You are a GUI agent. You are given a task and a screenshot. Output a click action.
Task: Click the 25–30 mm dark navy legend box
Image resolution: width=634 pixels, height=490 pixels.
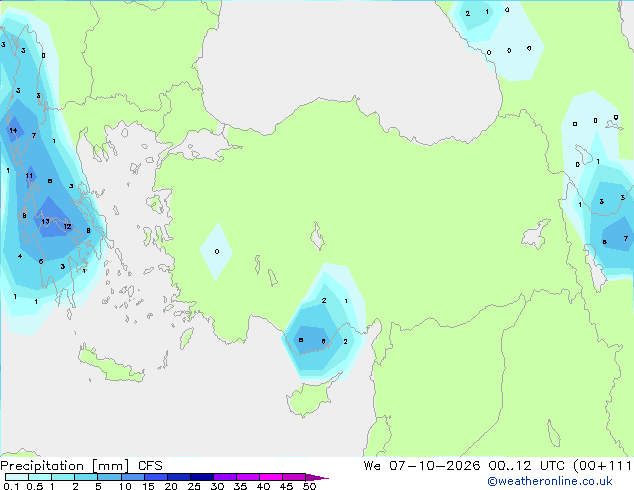[x=202, y=477]
